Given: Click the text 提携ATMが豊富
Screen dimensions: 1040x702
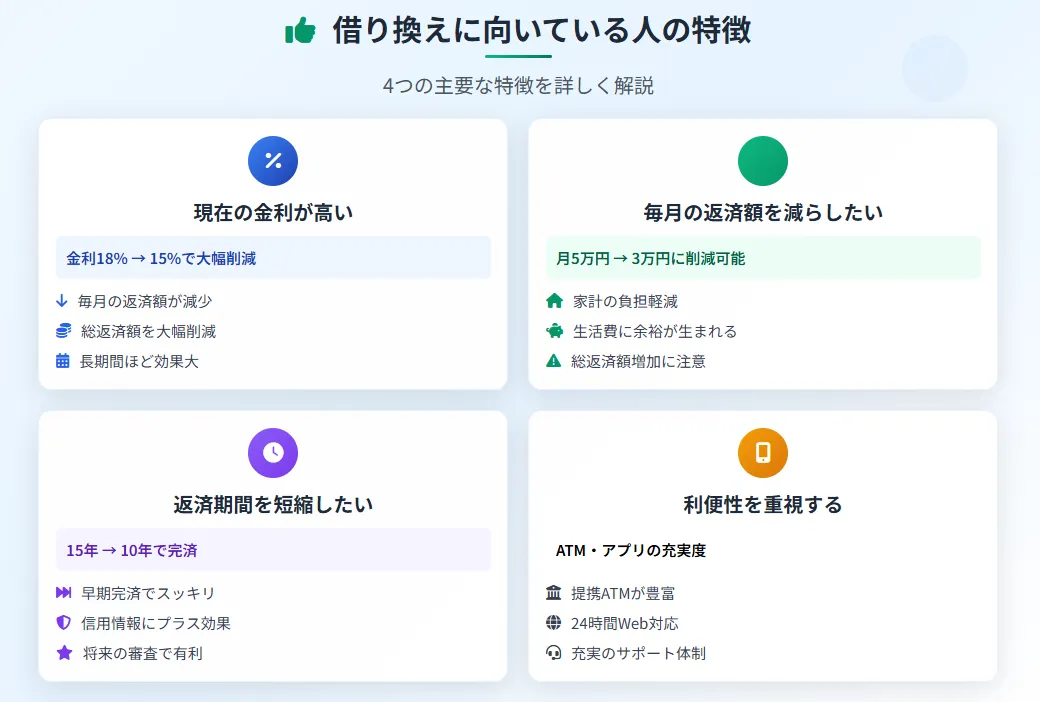Looking at the screenshot, I should coord(623,593).
